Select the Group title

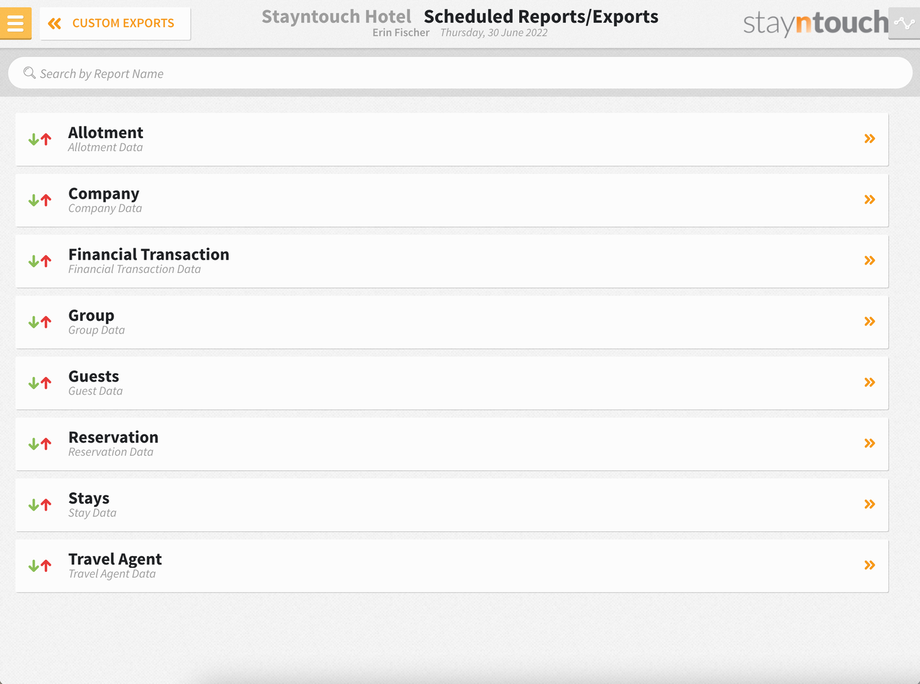(x=91, y=316)
